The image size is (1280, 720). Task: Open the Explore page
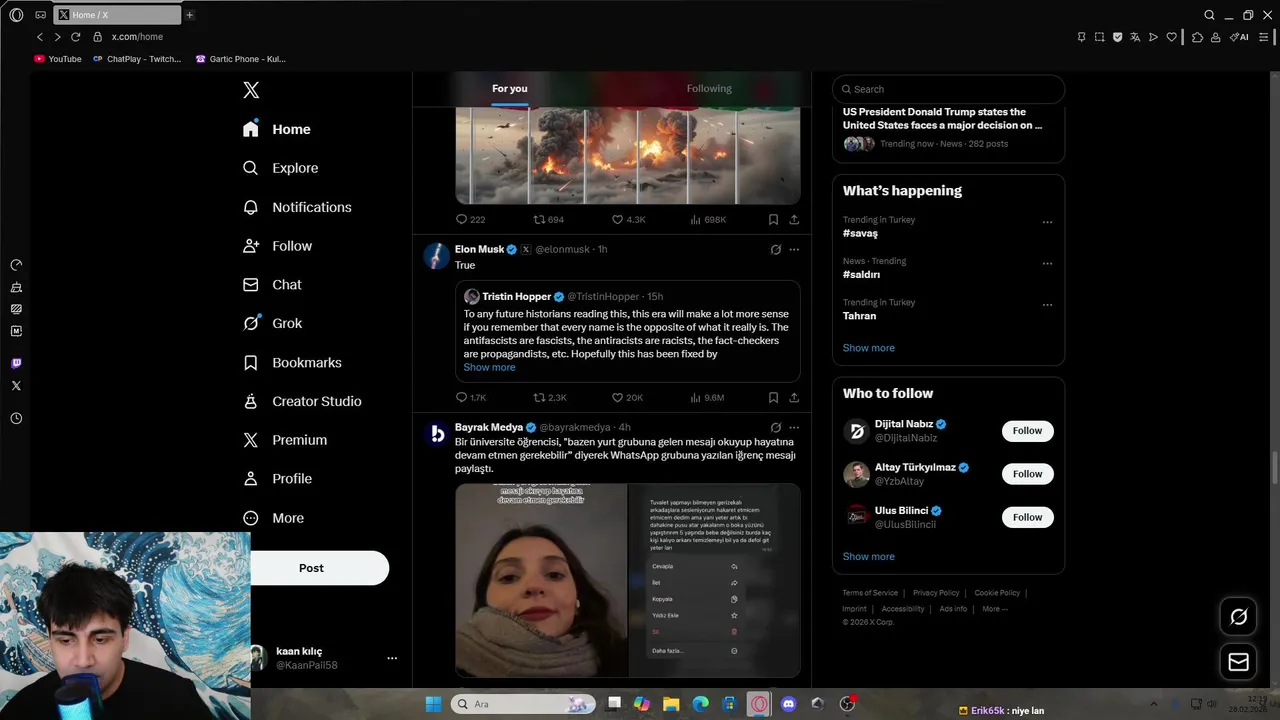tap(281, 168)
